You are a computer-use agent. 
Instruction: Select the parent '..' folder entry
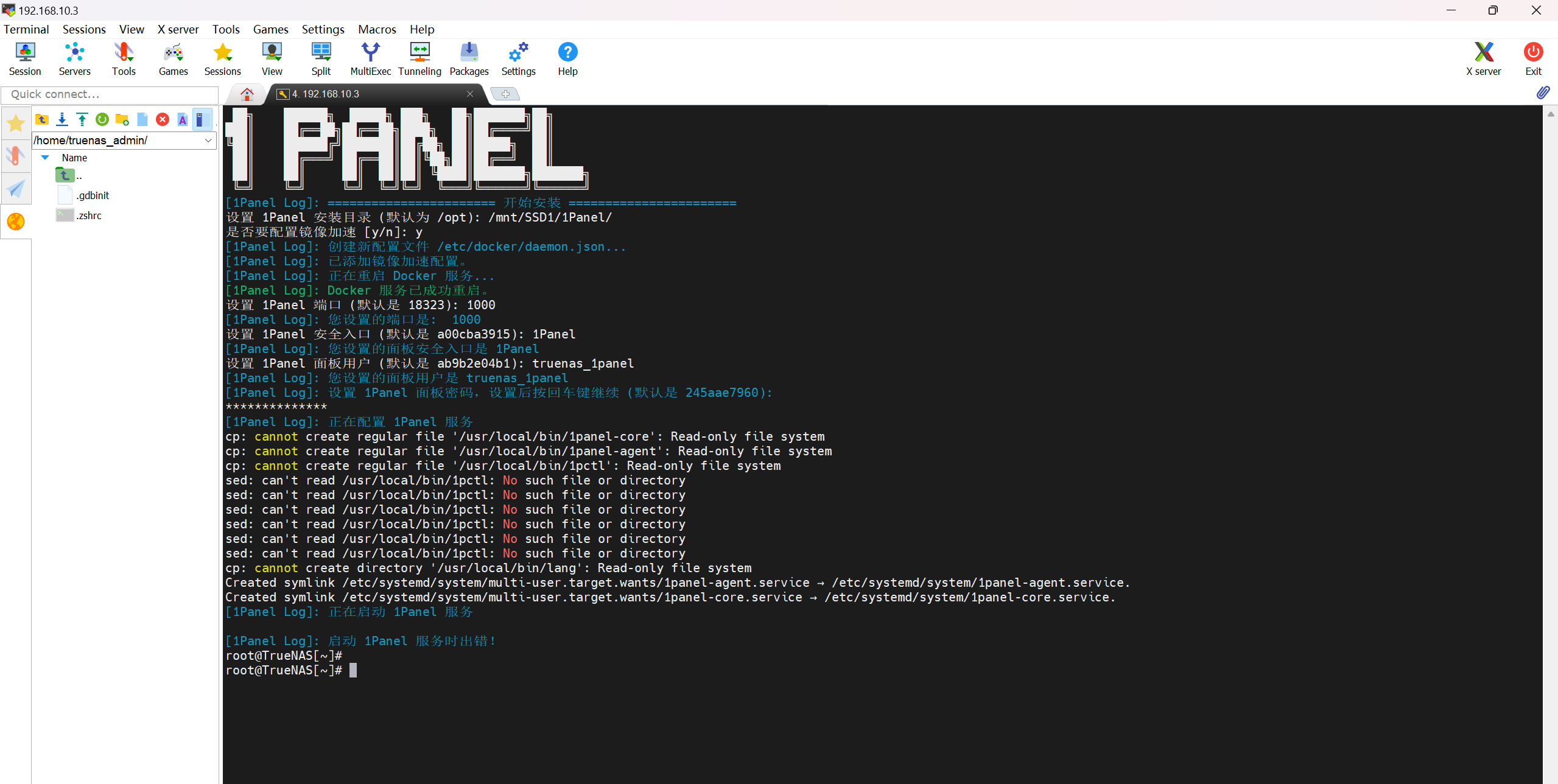tap(70, 175)
